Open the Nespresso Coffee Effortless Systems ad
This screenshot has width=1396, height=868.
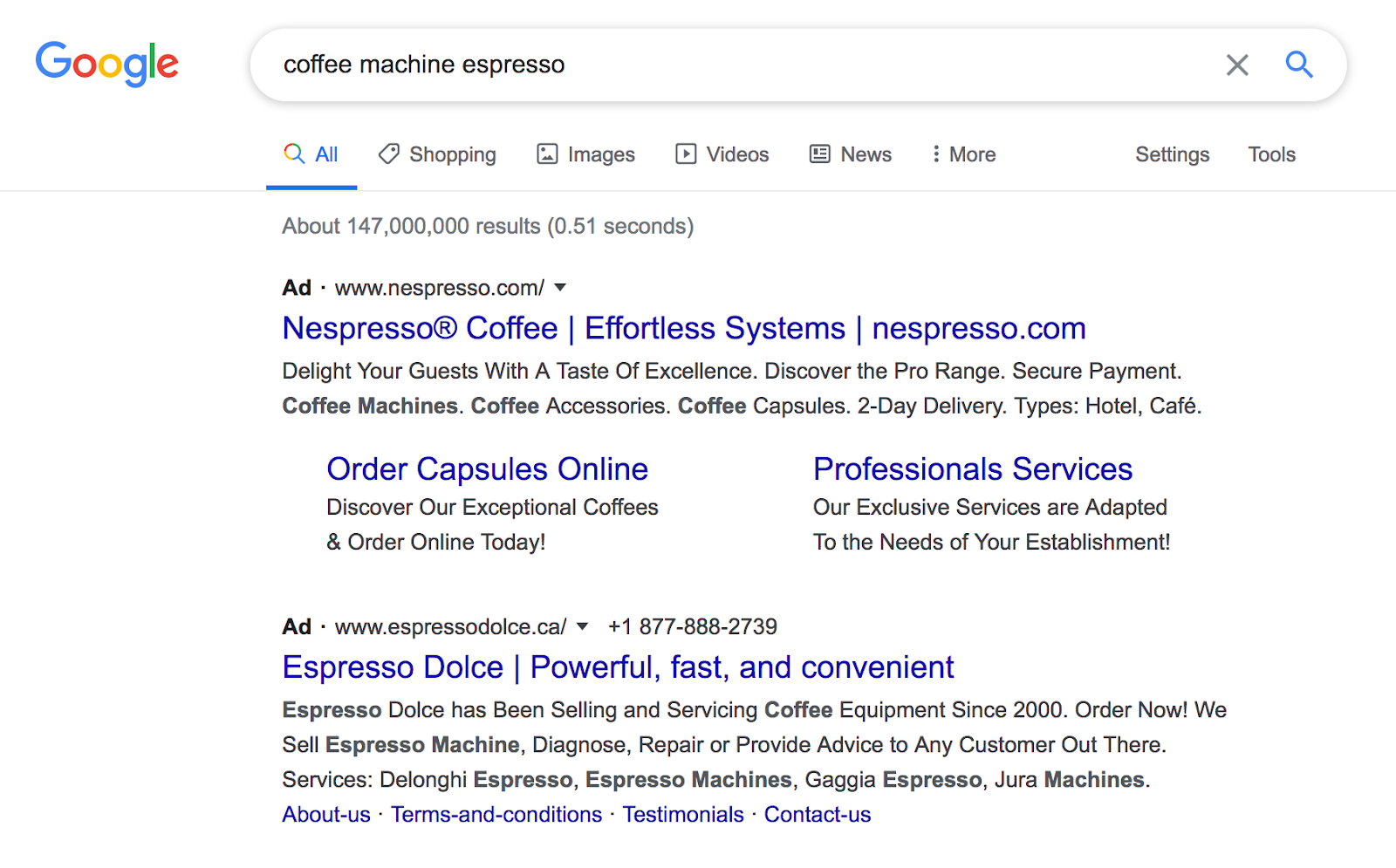pyautogui.click(x=684, y=328)
